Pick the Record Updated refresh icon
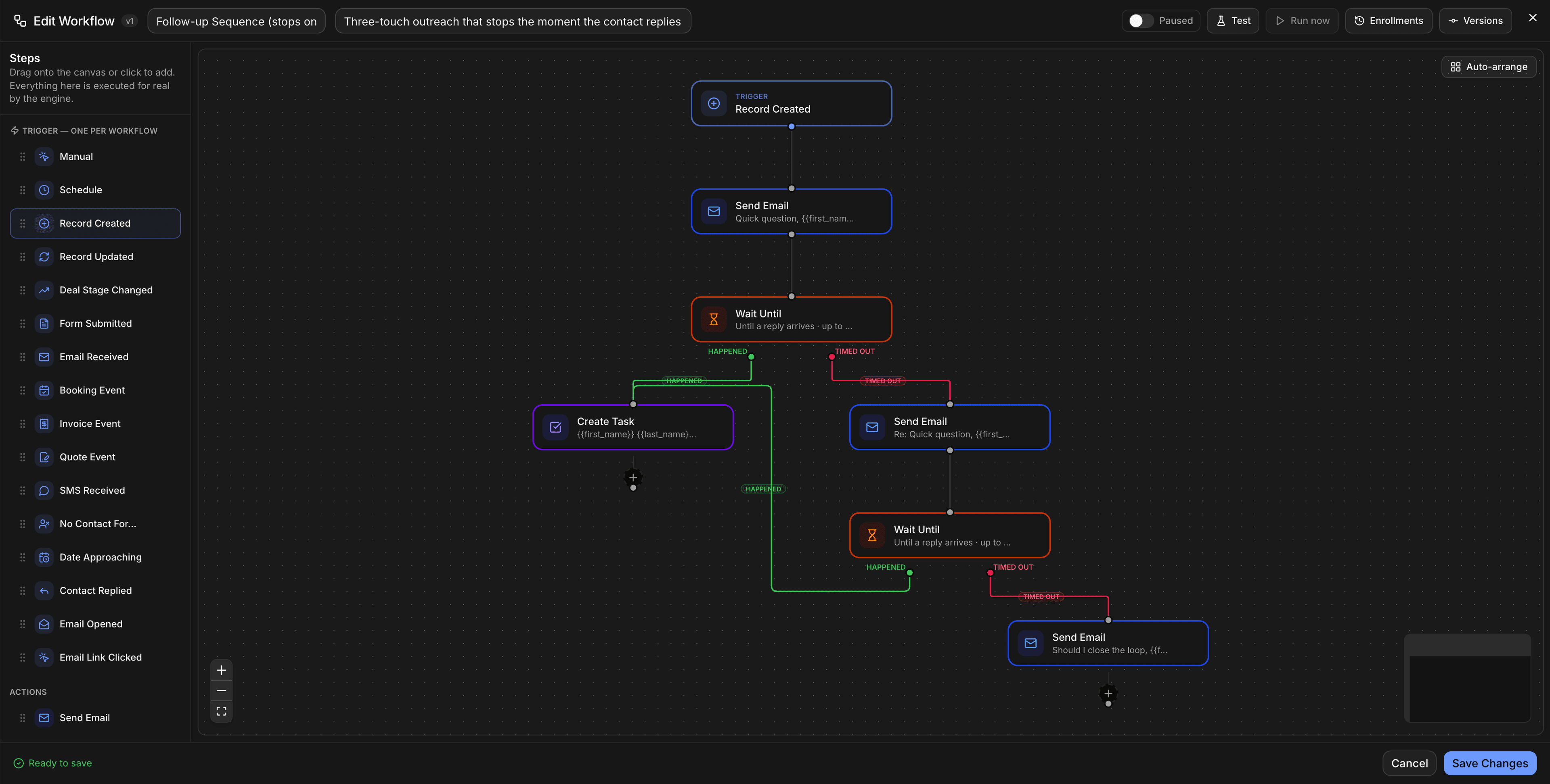This screenshot has width=1550, height=784. point(44,257)
